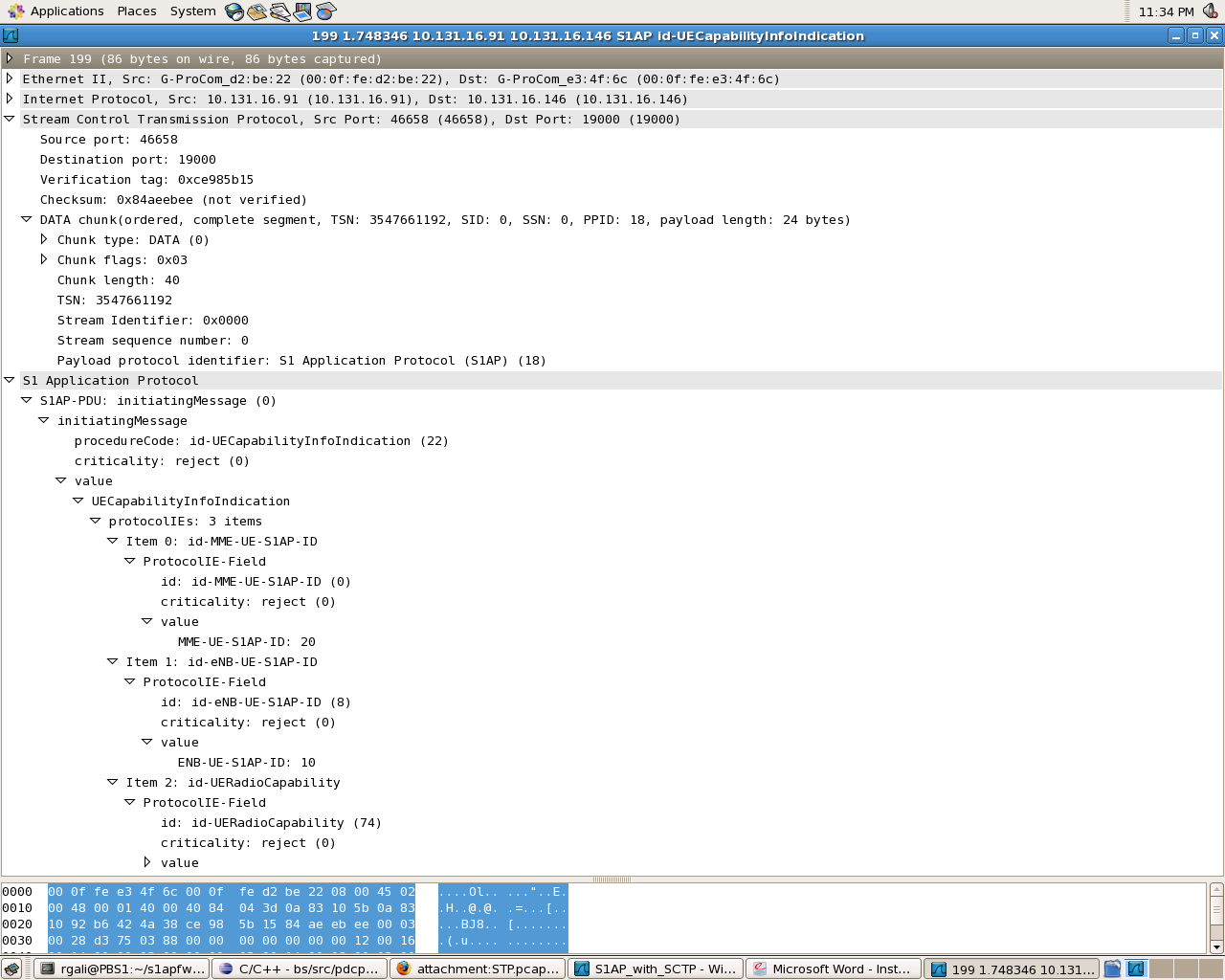Switch to the S1AP_with_SCTP taskbar window
This screenshot has width=1225, height=980.
tap(655, 969)
